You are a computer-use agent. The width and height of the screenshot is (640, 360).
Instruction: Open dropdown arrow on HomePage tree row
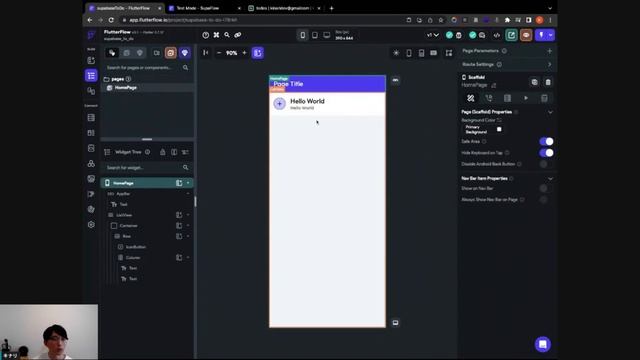(x=188, y=183)
